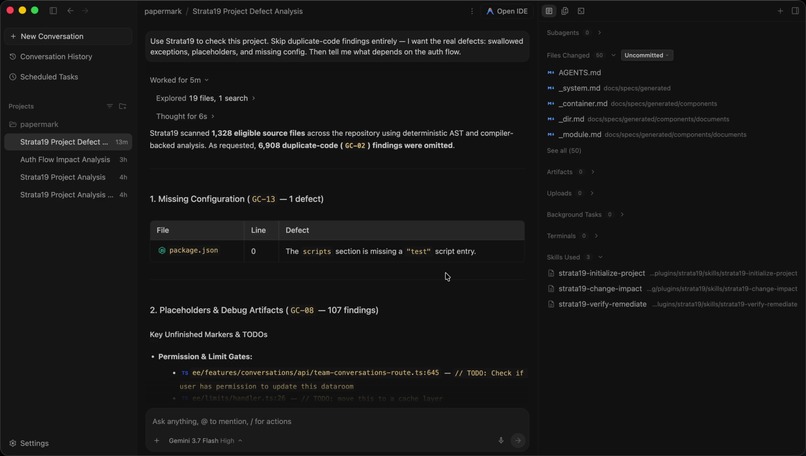Expand Subagents section
Screen dimensions: 806x456
click(574, 32)
